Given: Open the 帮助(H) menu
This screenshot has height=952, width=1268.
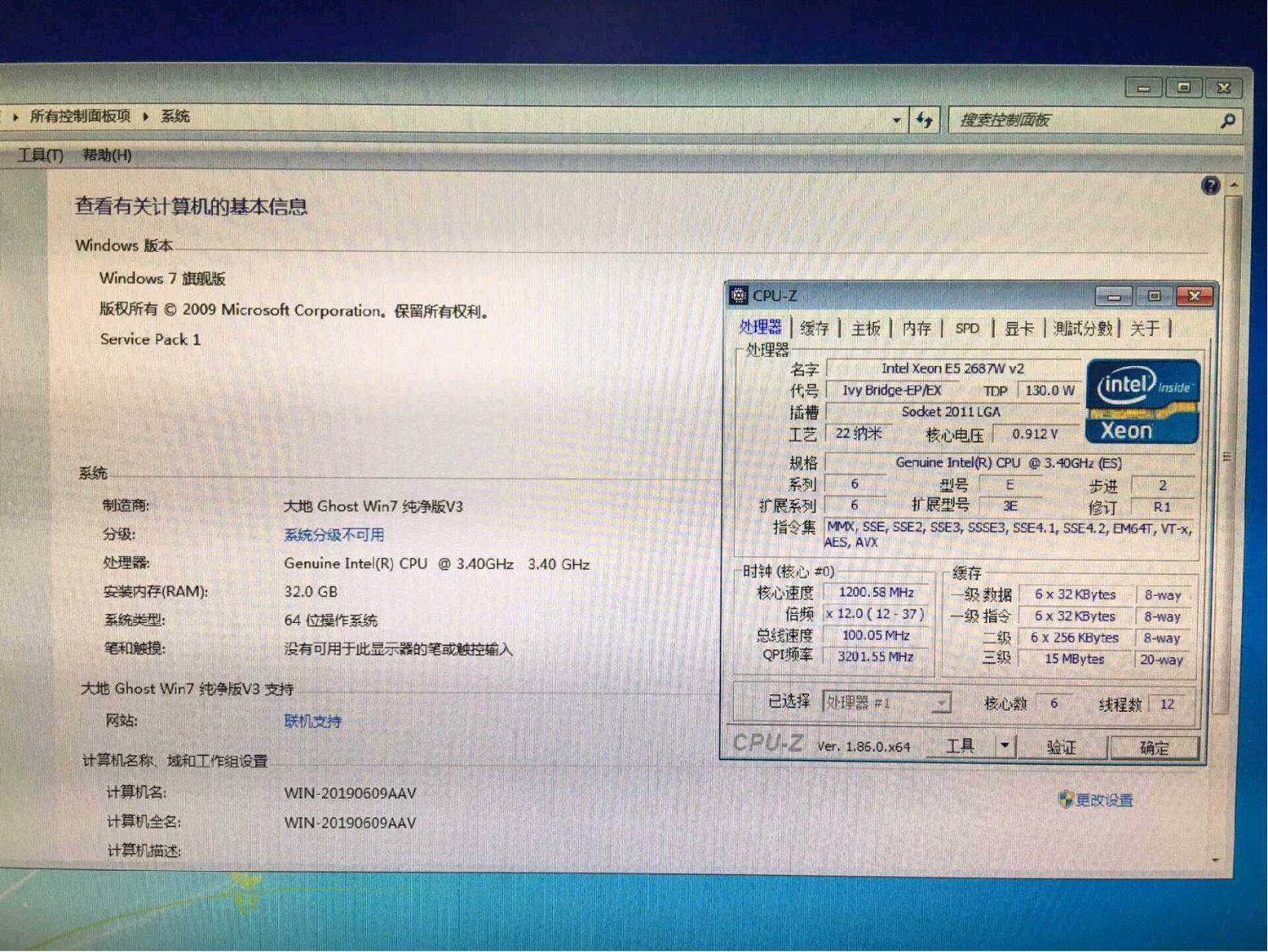Looking at the screenshot, I should click(x=107, y=155).
